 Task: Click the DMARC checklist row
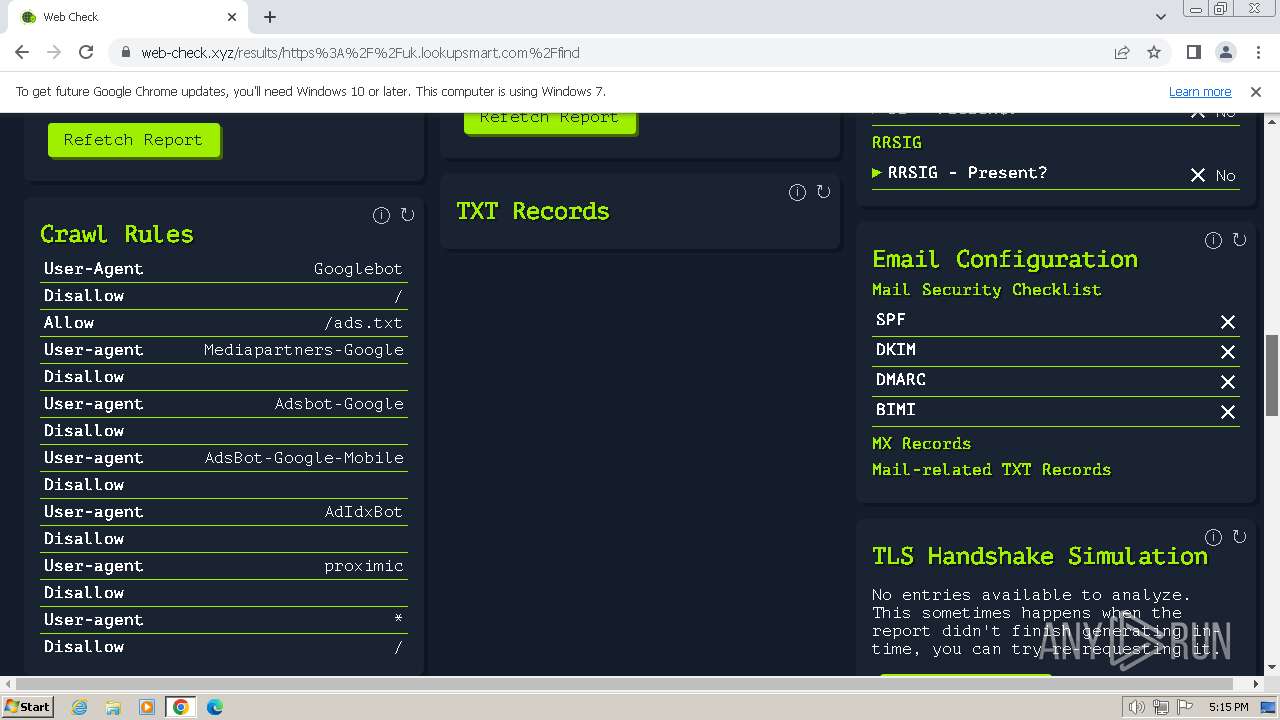1055,381
